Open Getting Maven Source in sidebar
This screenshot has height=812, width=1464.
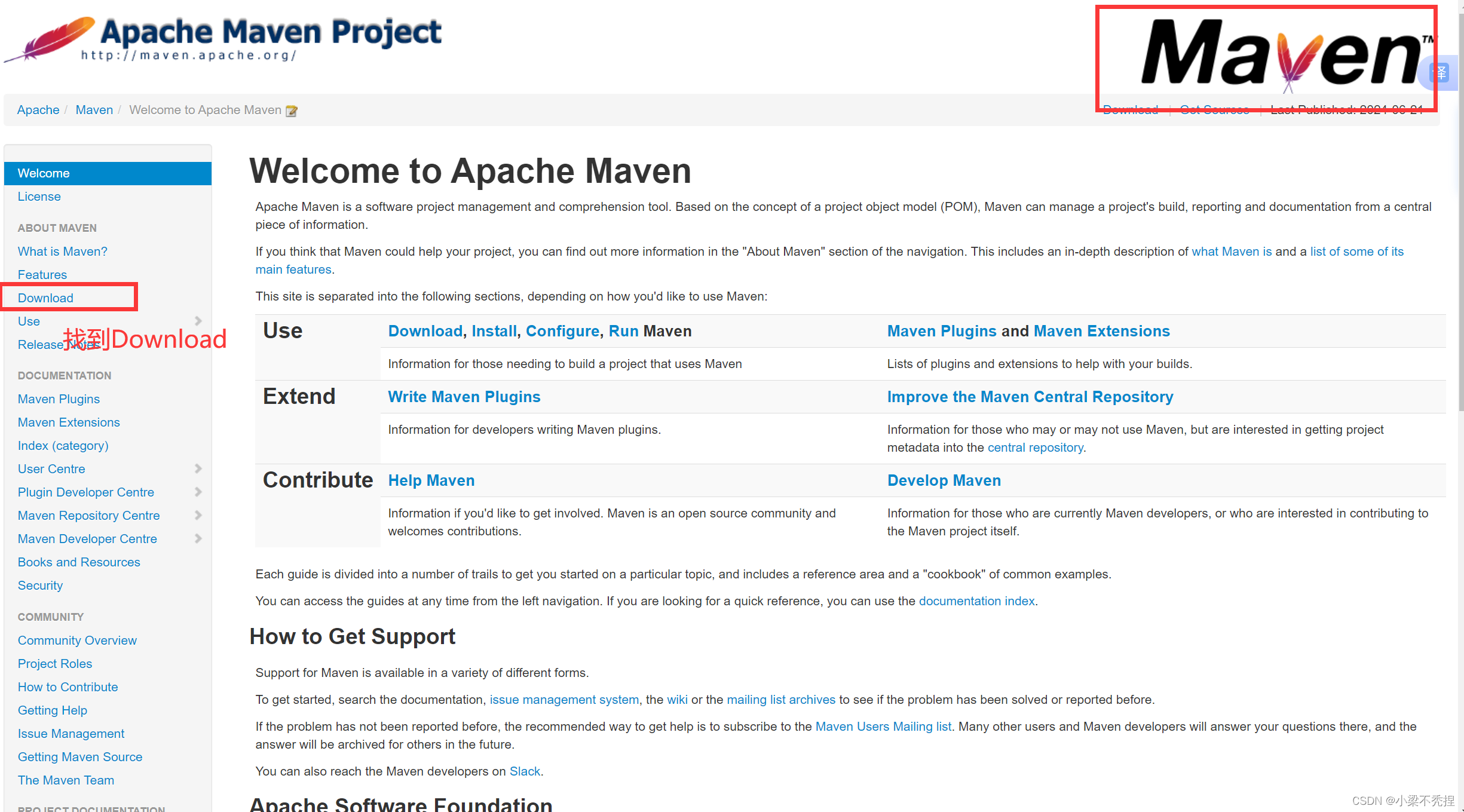[x=80, y=757]
